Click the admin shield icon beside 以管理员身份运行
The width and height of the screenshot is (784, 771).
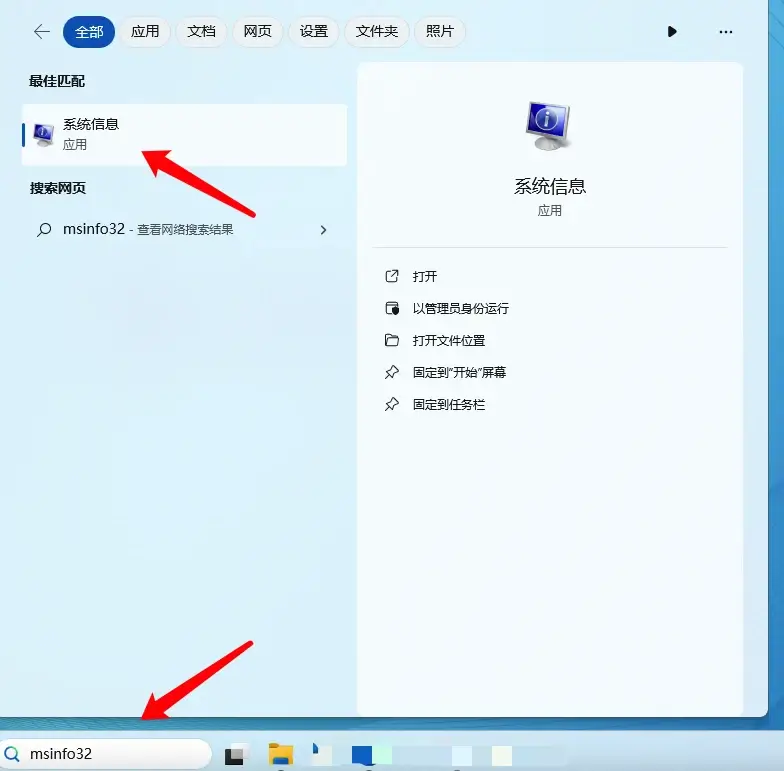392,308
